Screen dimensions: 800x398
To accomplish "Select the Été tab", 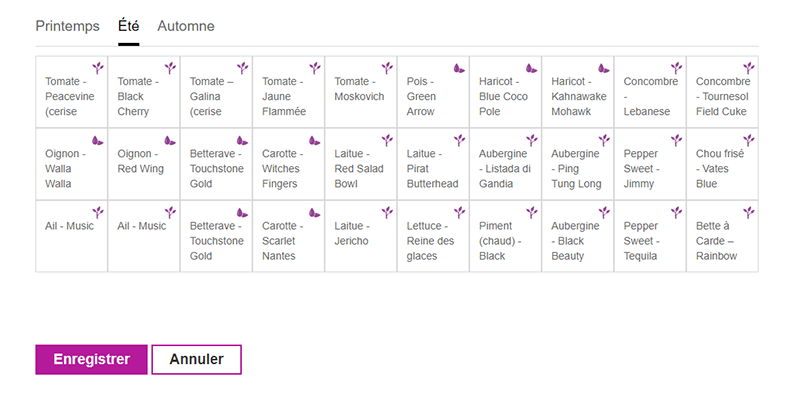I will click(129, 26).
